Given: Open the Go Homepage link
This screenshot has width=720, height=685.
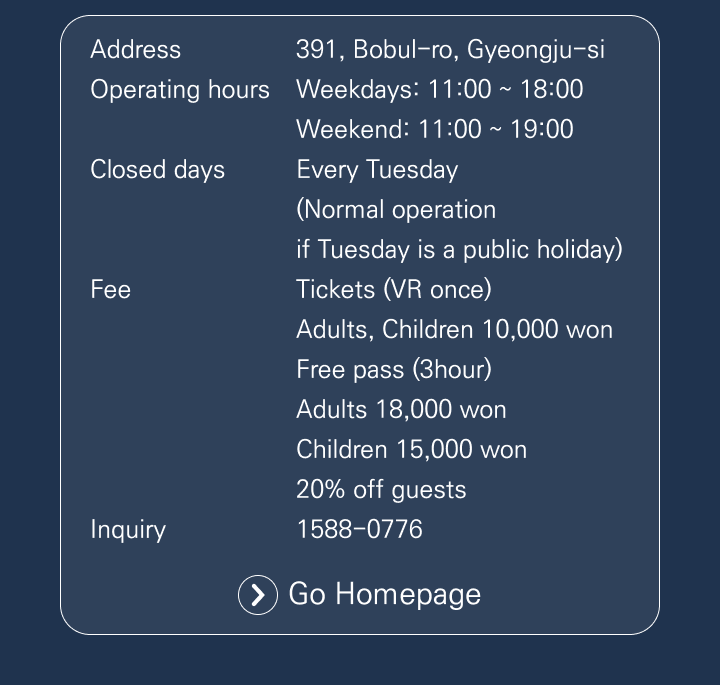Looking at the screenshot, I should (x=384, y=594).
